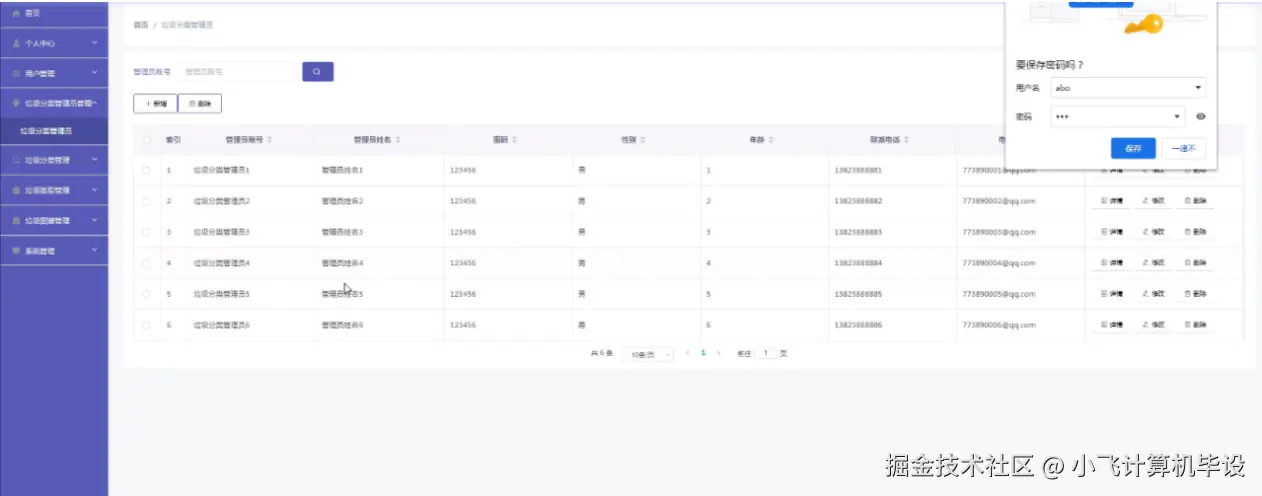Click 修改 for row 垃圾分类管理员5
The image size is (1262, 496).
click(1153, 294)
